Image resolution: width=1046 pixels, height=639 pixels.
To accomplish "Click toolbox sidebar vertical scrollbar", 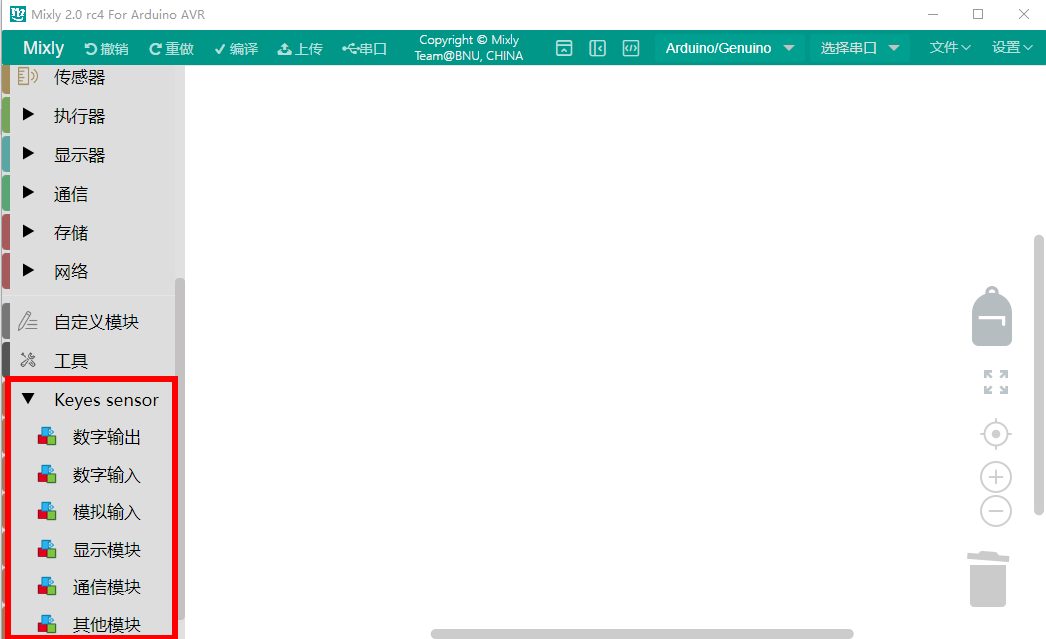I will [x=179, y=450].
